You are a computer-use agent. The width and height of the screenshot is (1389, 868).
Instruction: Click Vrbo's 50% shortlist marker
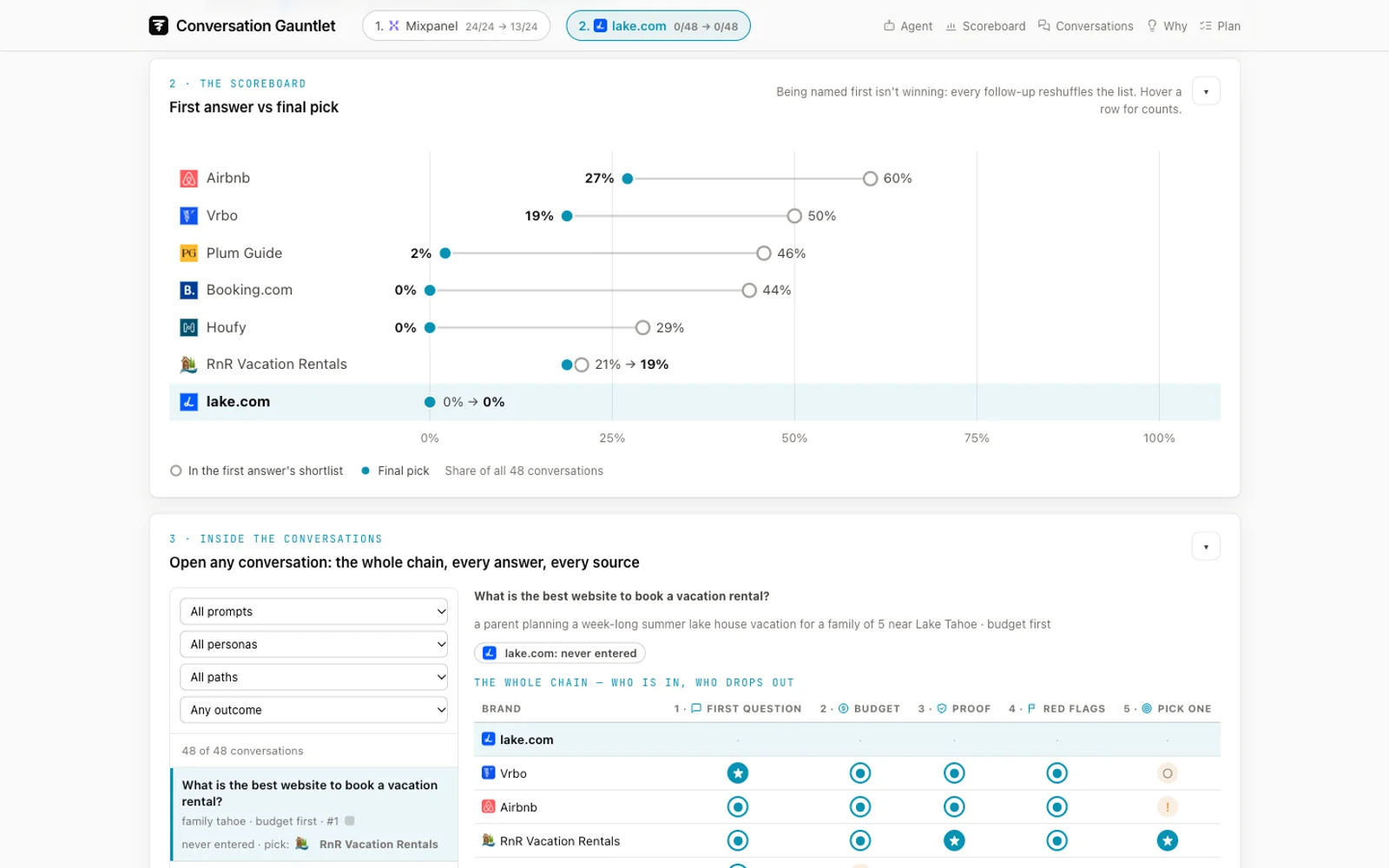pos(794,216)
